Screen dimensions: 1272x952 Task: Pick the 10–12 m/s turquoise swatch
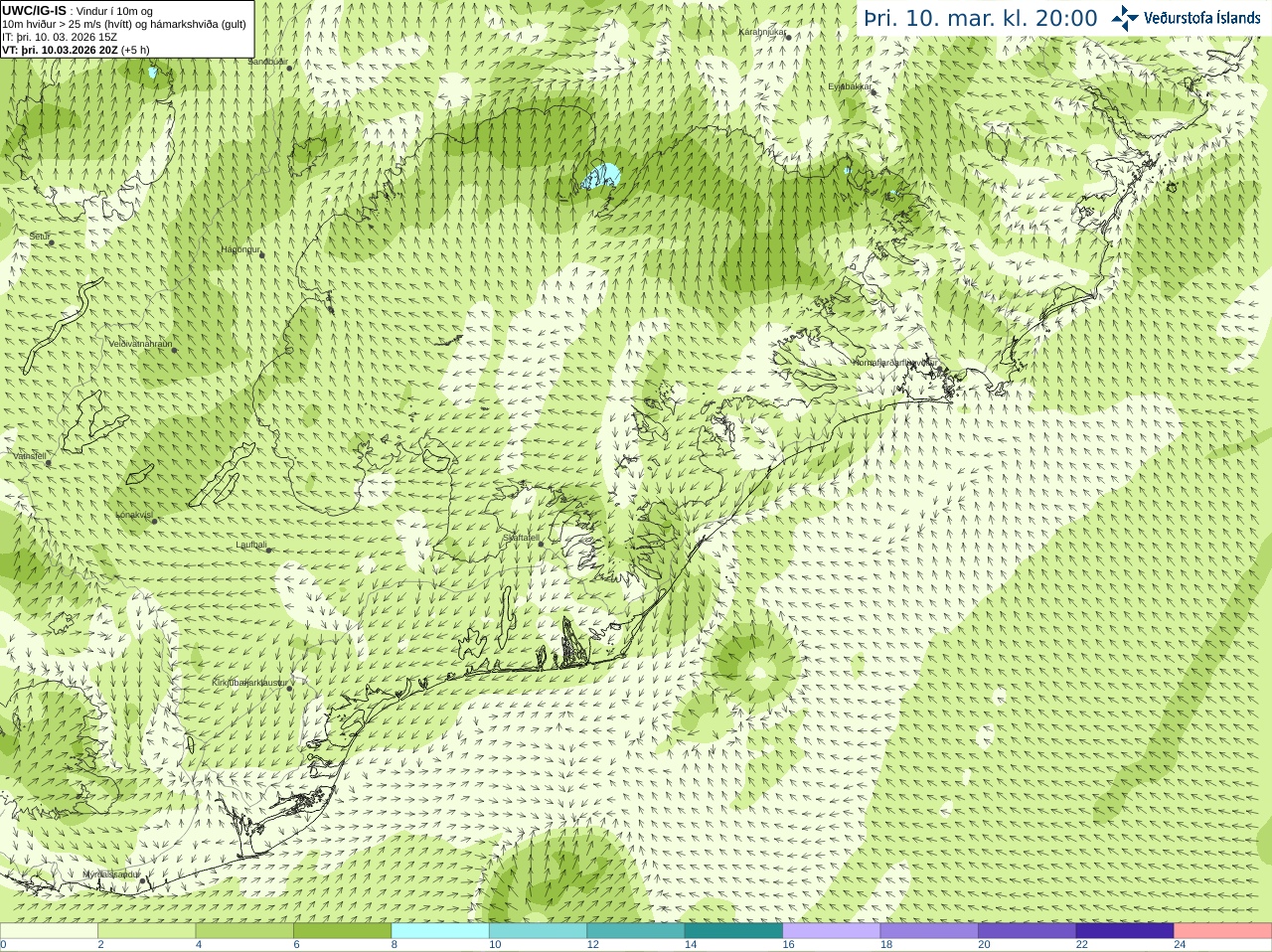(x=538, y=931)
